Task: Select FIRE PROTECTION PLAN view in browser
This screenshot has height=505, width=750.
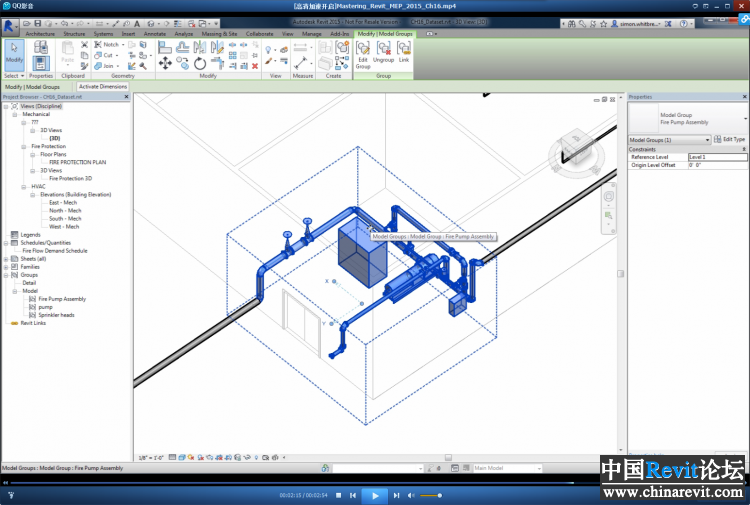Action: click(77, 162)
